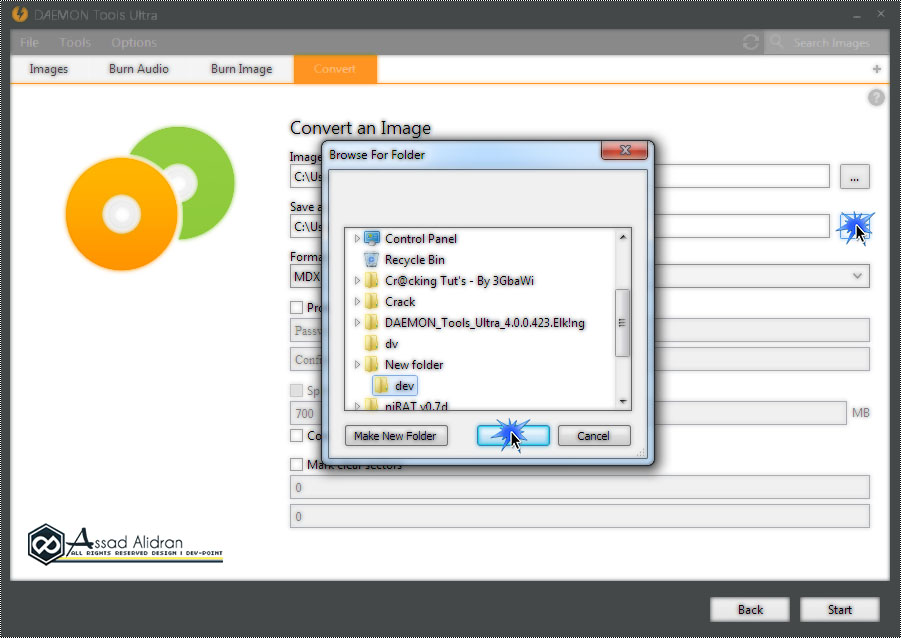
Task: Click folder icon beside Crack
Action: (x=372, y=301)
